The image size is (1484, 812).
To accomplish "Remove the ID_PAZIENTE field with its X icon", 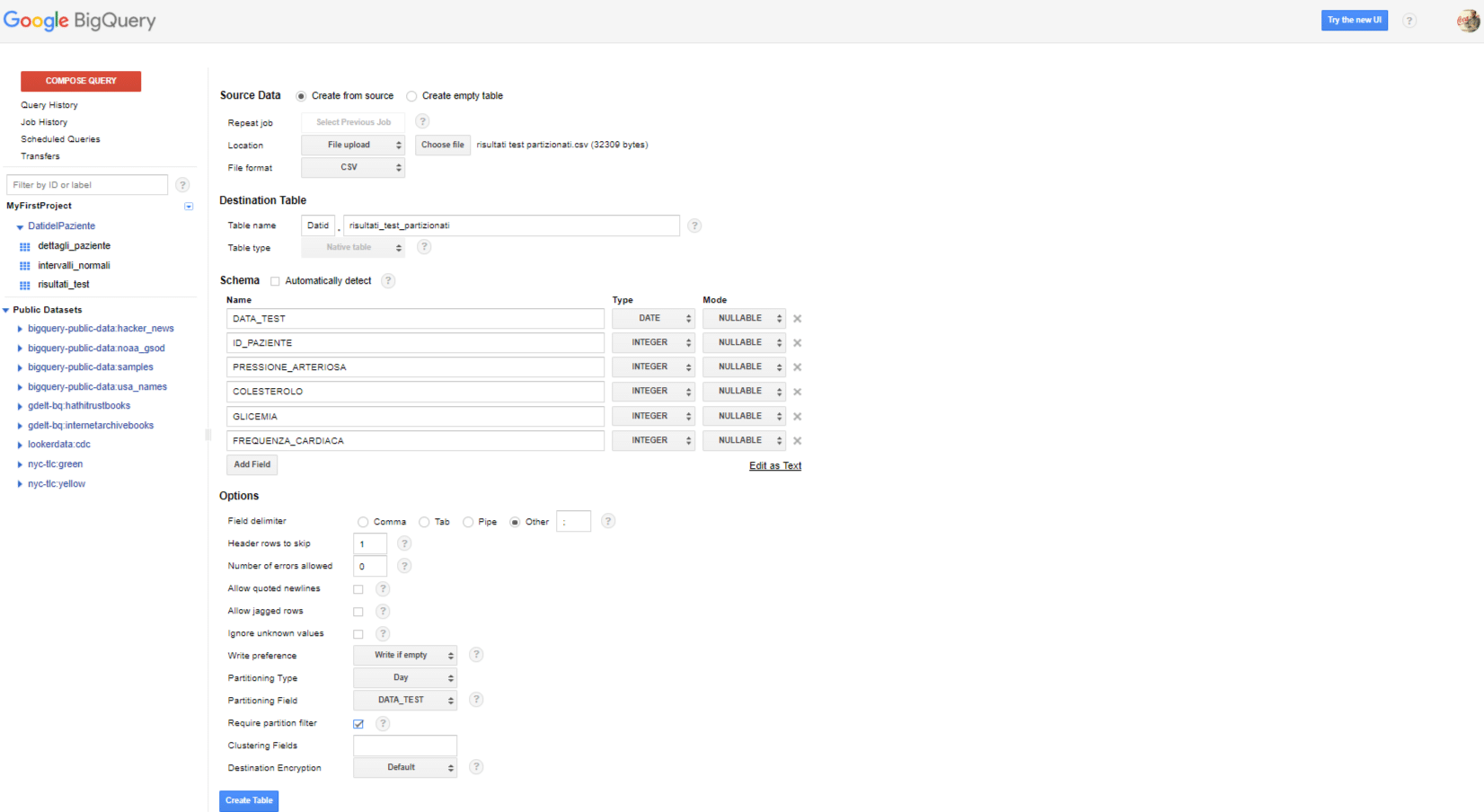I will click(797, 343).
